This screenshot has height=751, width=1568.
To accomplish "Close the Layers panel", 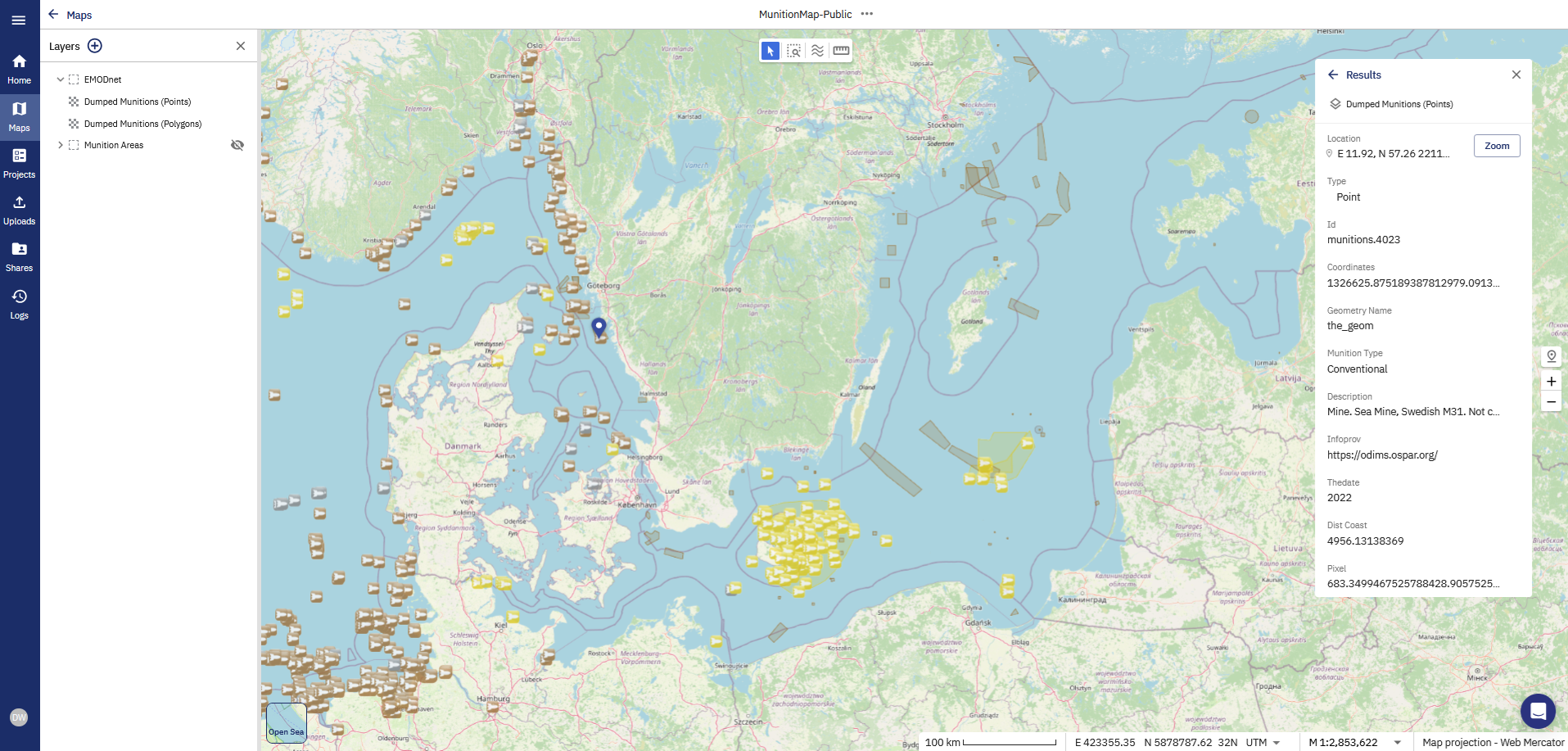I will pos(241,46).
